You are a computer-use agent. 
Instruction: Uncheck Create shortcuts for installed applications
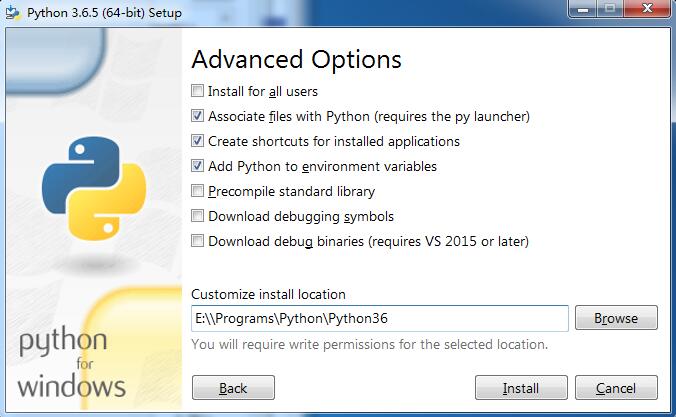point(197,141)
